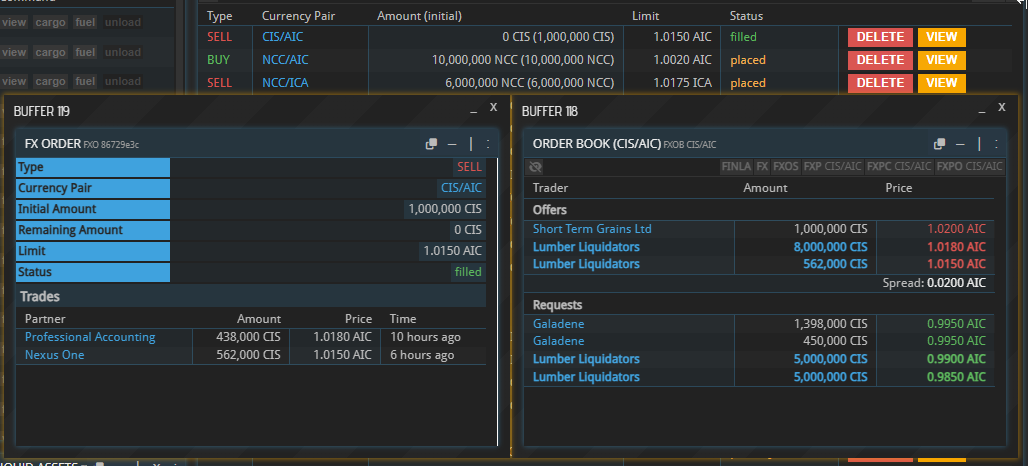View the NCC/AIC buy order
This screenshot has height=466, width=1028.
[941, 60]
